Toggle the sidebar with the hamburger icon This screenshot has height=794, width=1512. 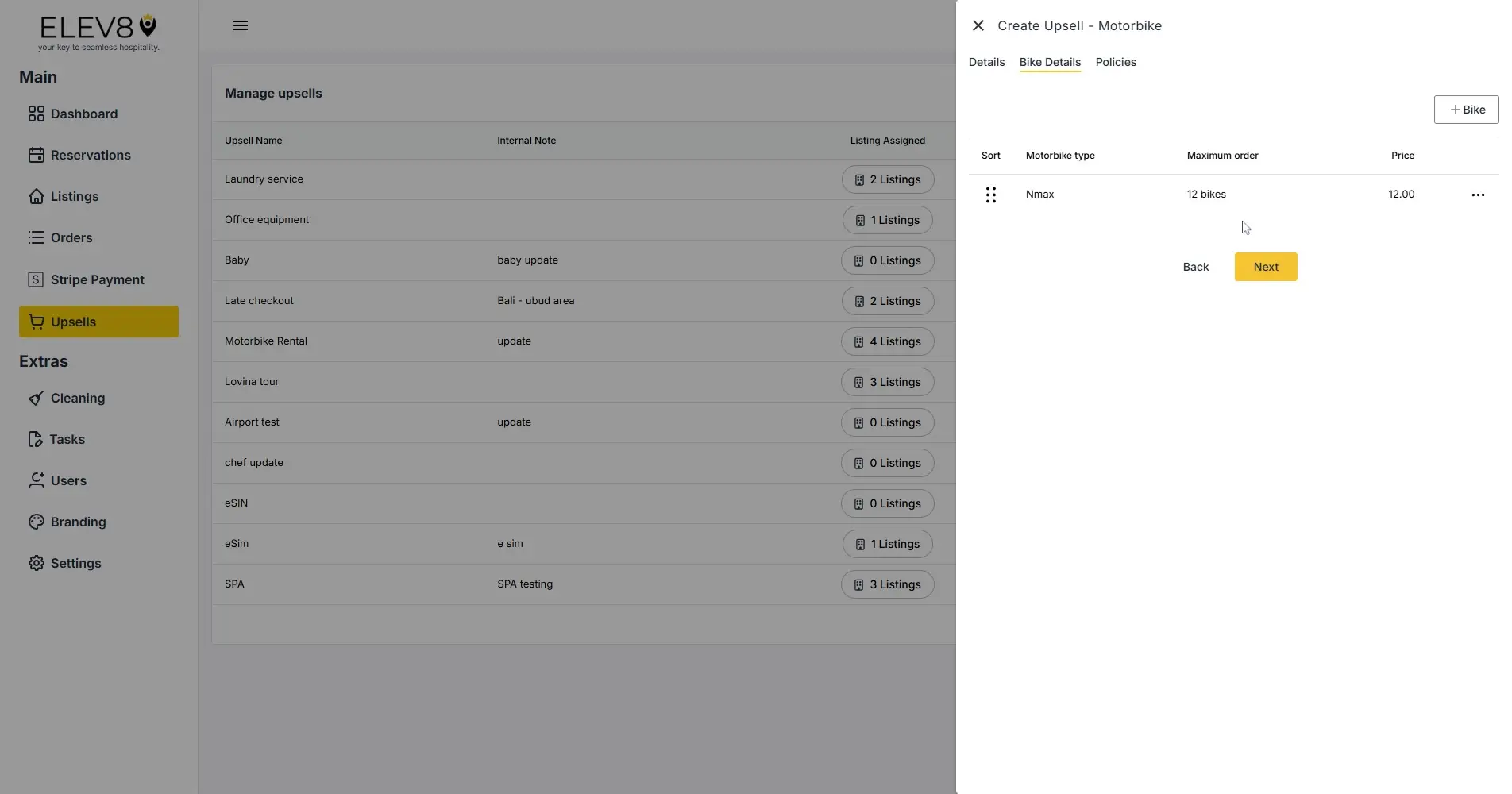pos(240,25)
